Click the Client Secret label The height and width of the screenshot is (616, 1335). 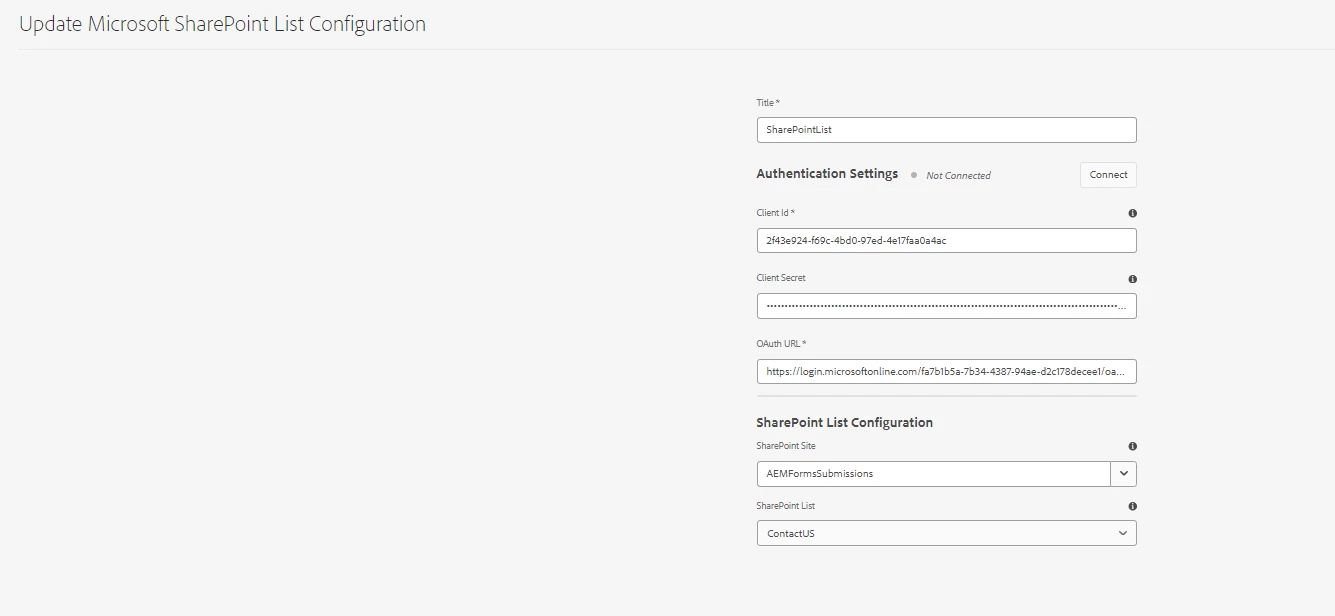click(781, 278)
